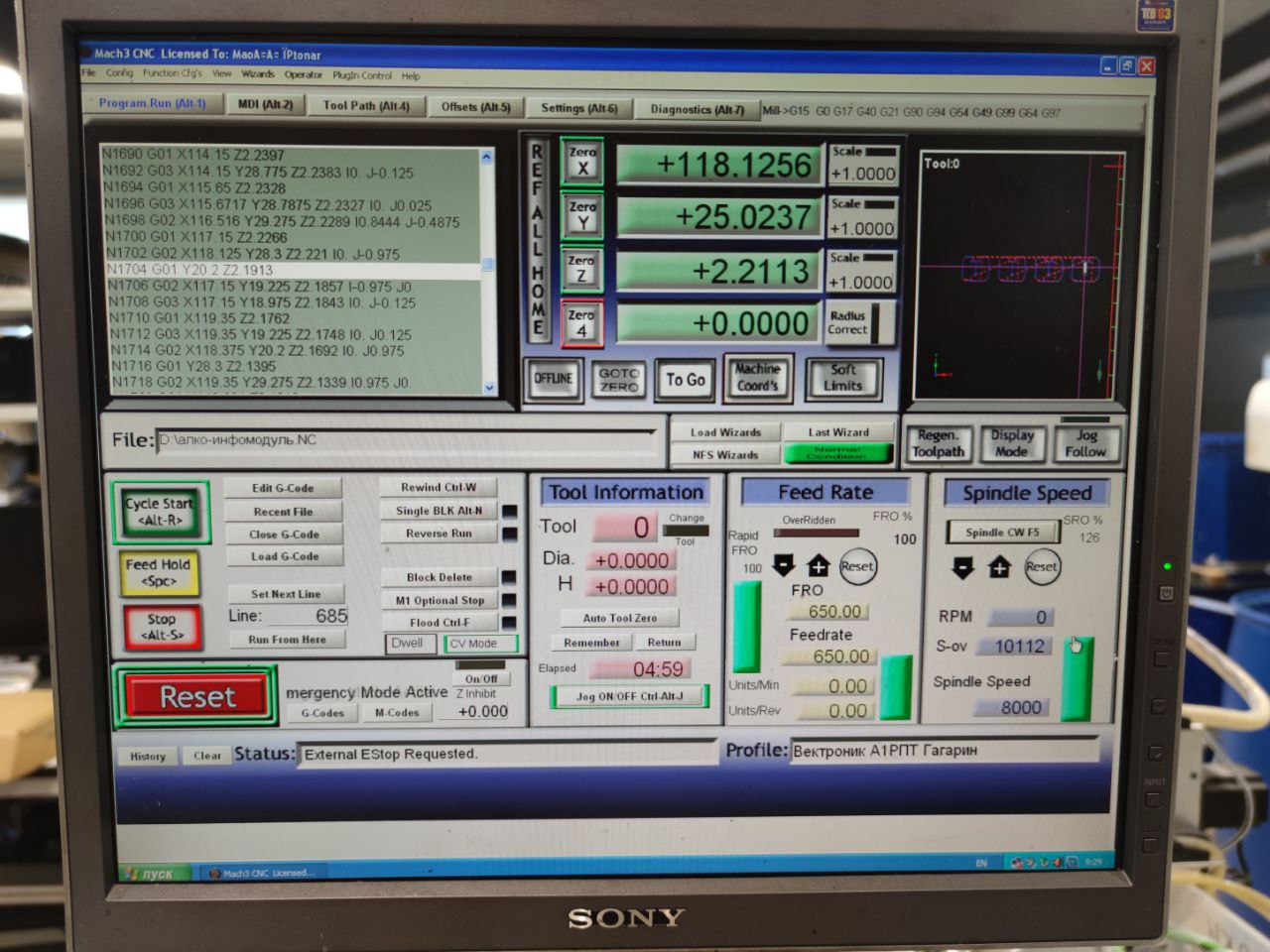Click Edit G-Code
This screenshot has height=952, width=1270.
point(283,488)
